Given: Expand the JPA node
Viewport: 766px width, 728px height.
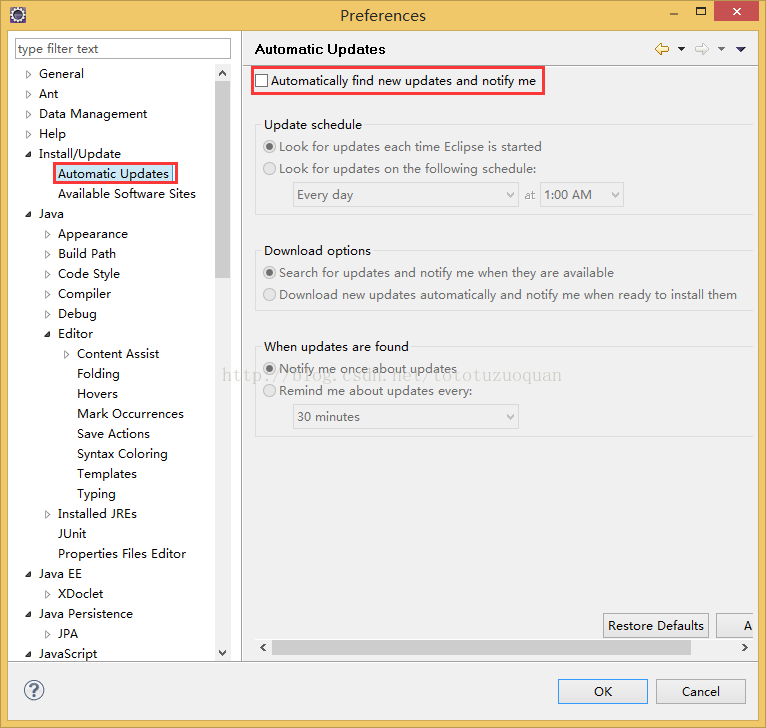Looking at the screenshot, I should [47, 635].
